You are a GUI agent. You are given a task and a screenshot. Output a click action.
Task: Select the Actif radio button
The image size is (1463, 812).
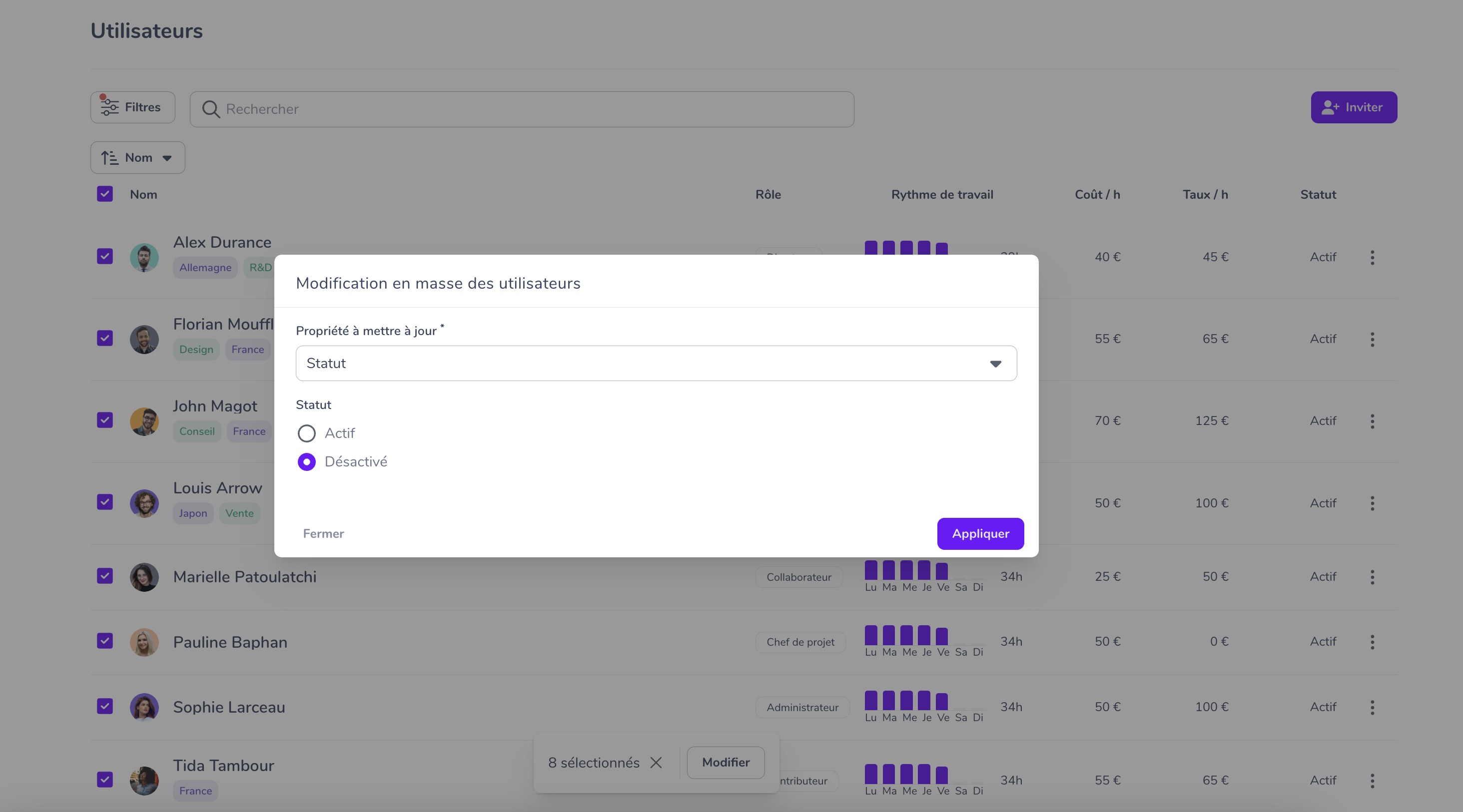[307, 433]
